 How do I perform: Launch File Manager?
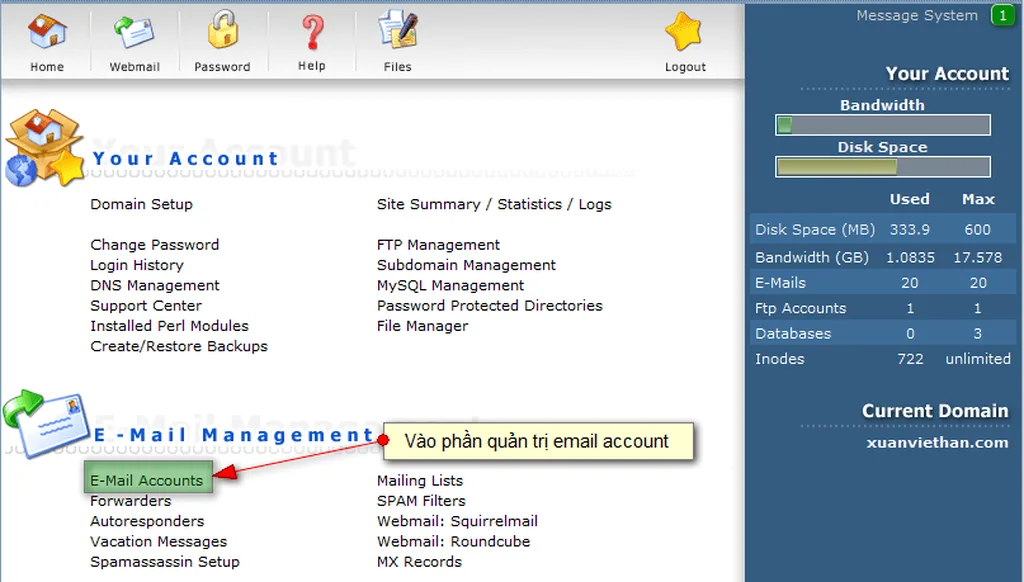(423, 326)
